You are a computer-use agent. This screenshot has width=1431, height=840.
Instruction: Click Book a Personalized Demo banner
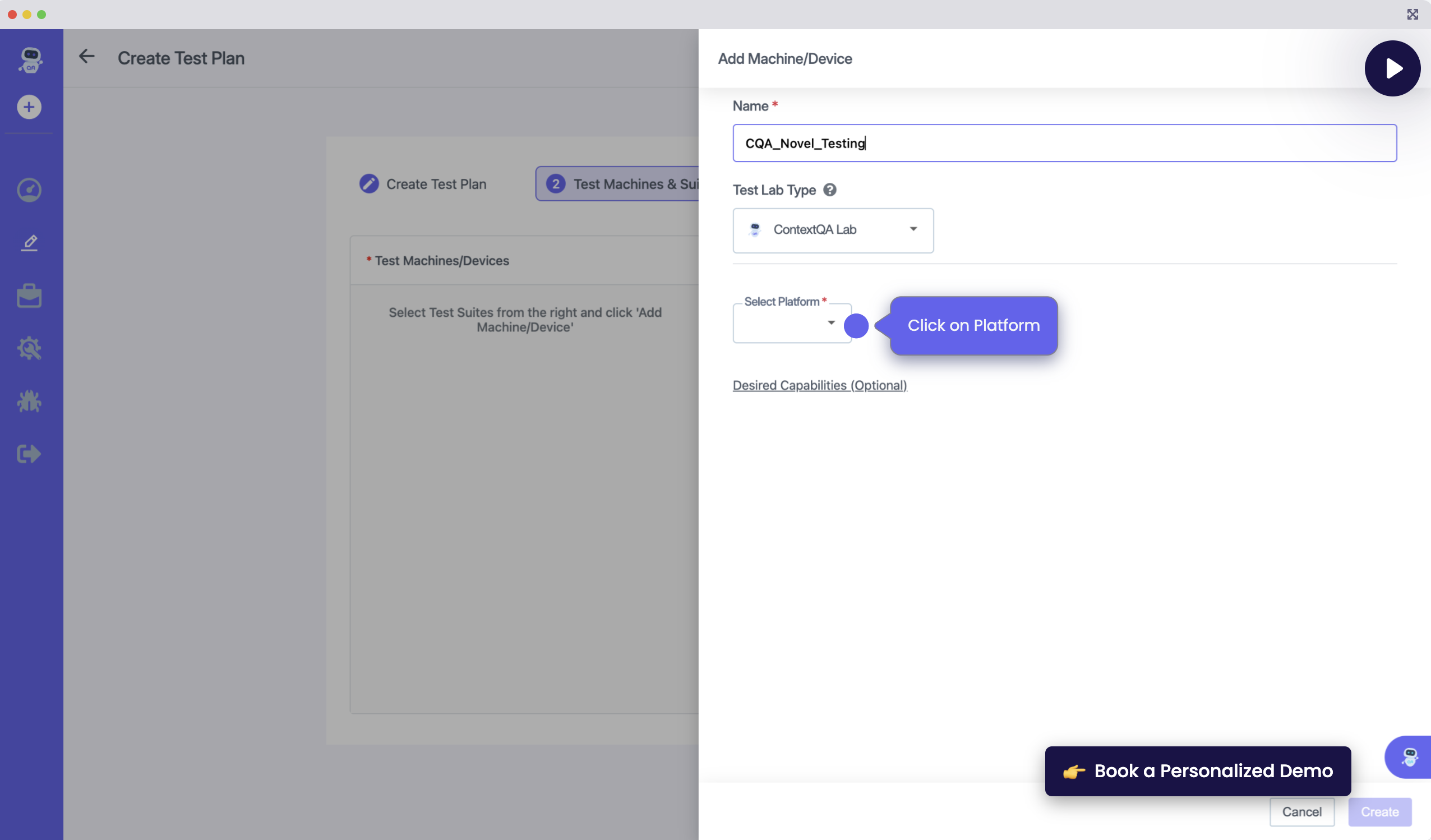click(x=1198, y=770)
